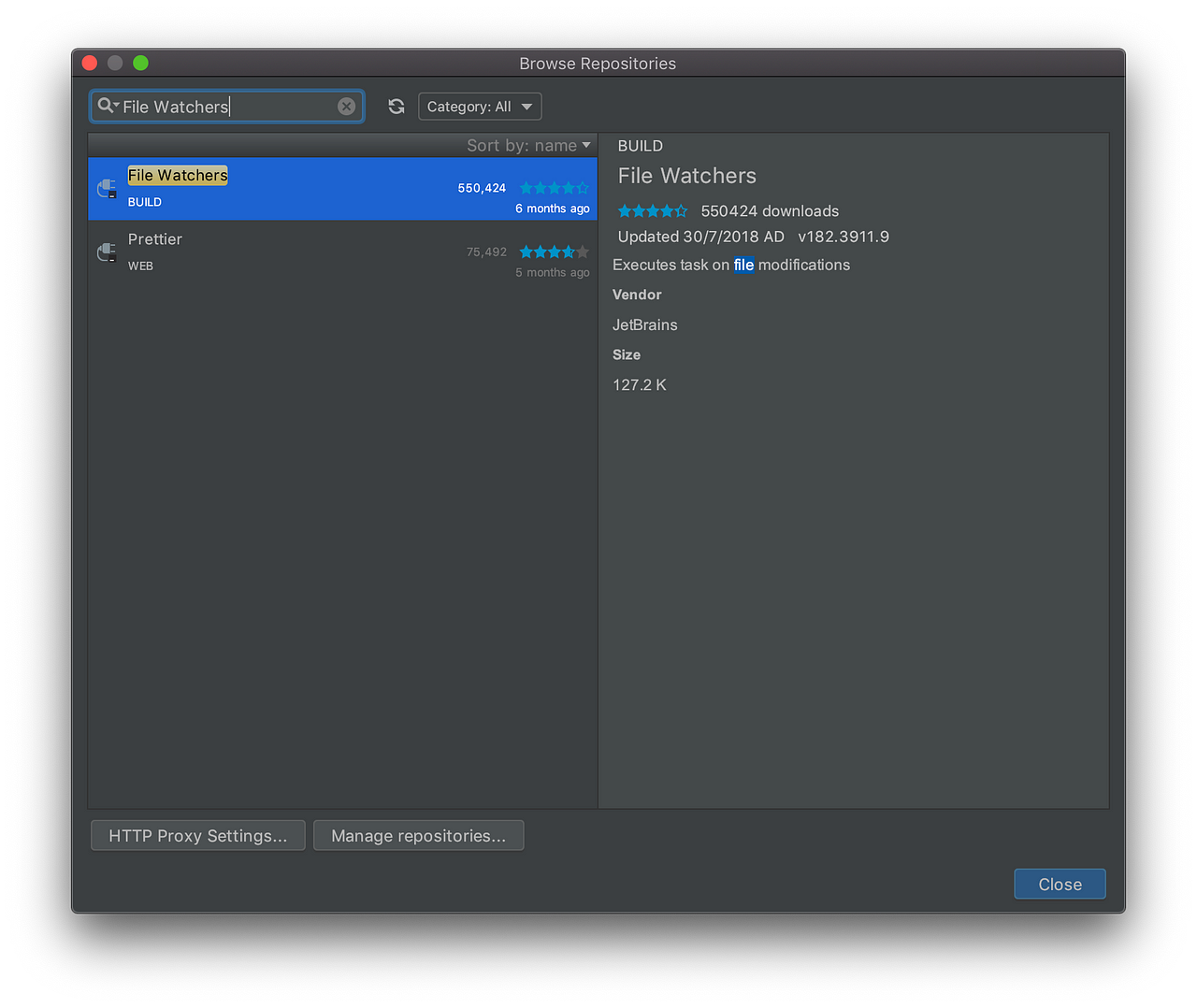Click the '5 months ago' text
This screenshot has width=1197, height=1008.
click(x=553, y=272)
